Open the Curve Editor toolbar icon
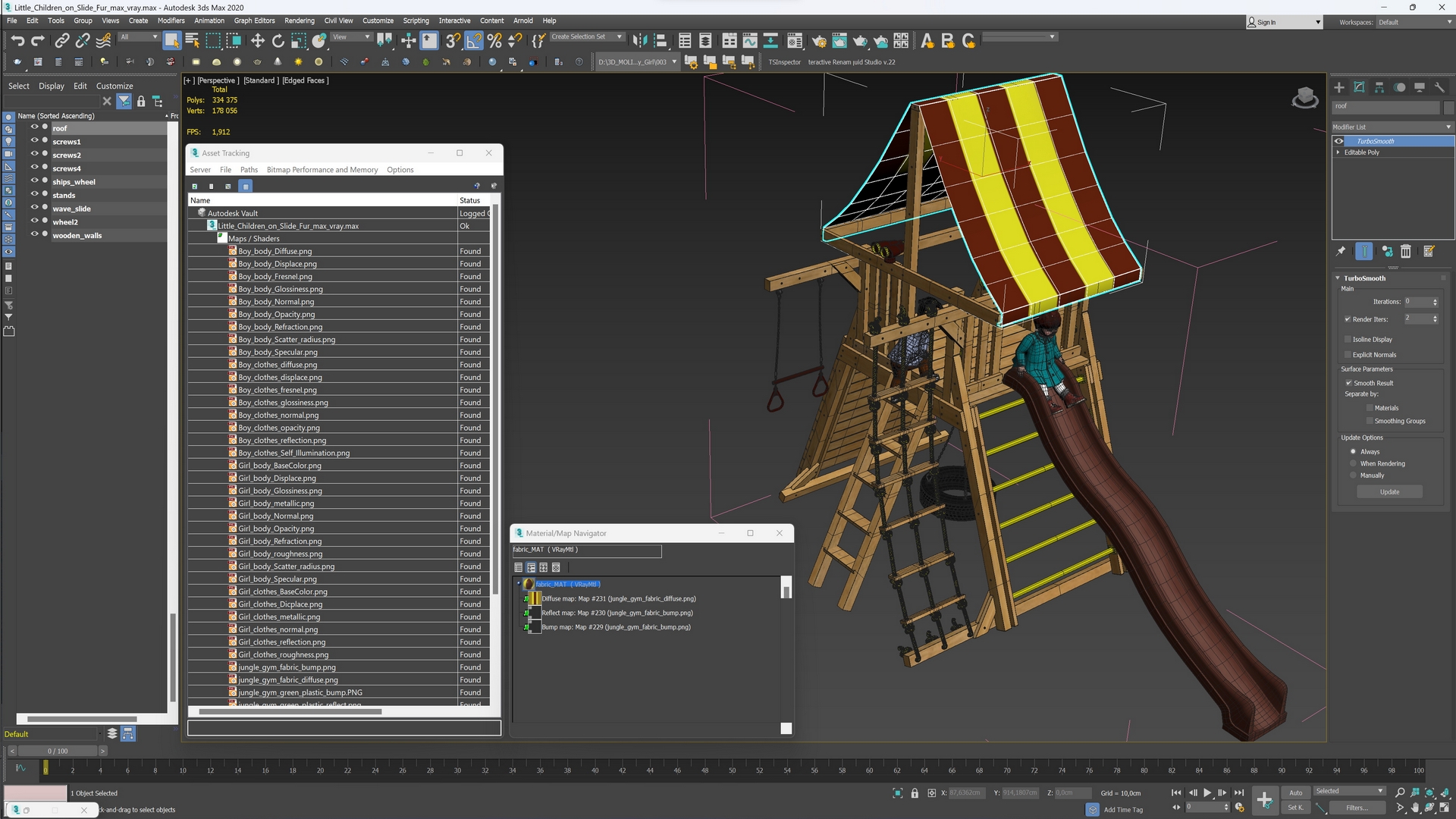Image resolution: width=1456 pixels, height=819 pixels. pos(750,41)
